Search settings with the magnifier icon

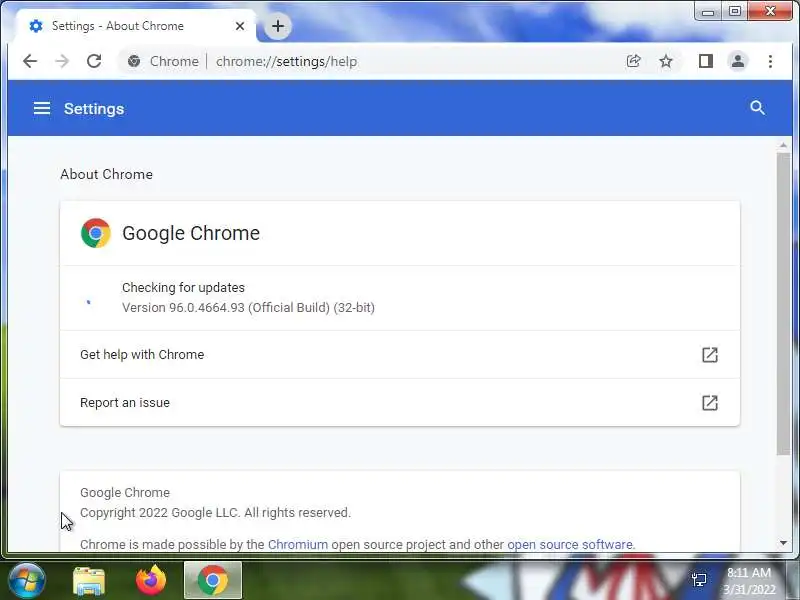click(x=758, y=108)
